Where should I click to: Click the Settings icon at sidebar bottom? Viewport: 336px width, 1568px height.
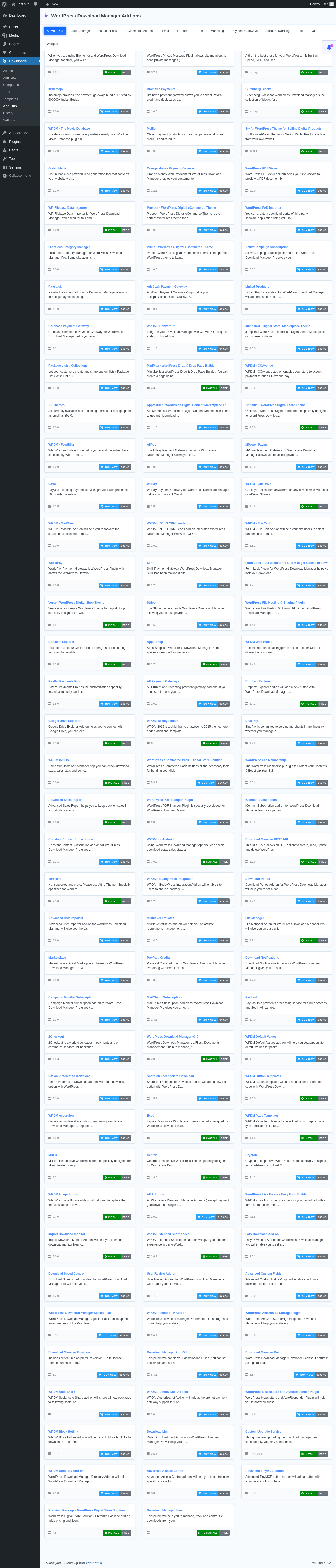coord(4,167)
